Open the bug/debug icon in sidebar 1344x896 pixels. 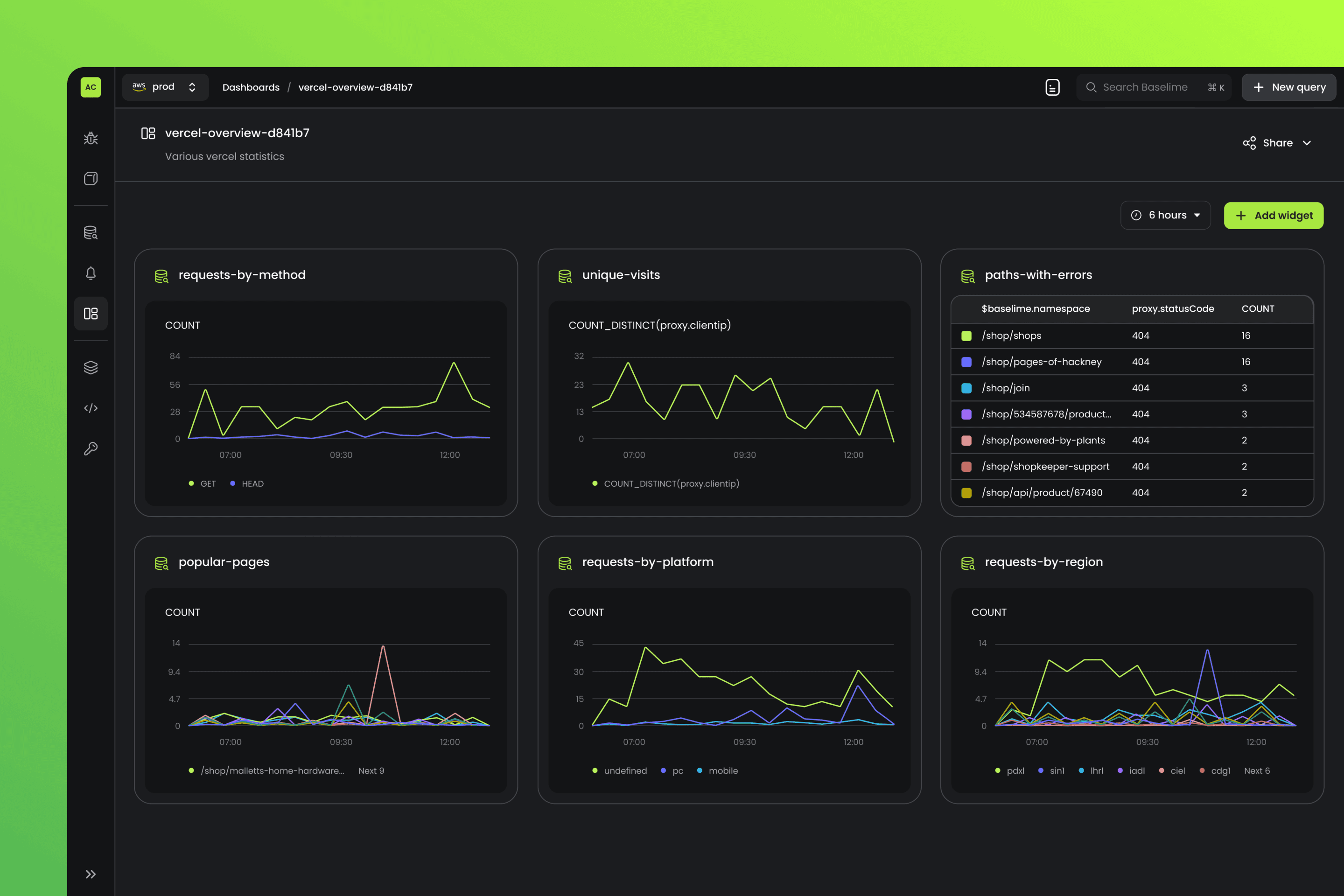point(91,138)
